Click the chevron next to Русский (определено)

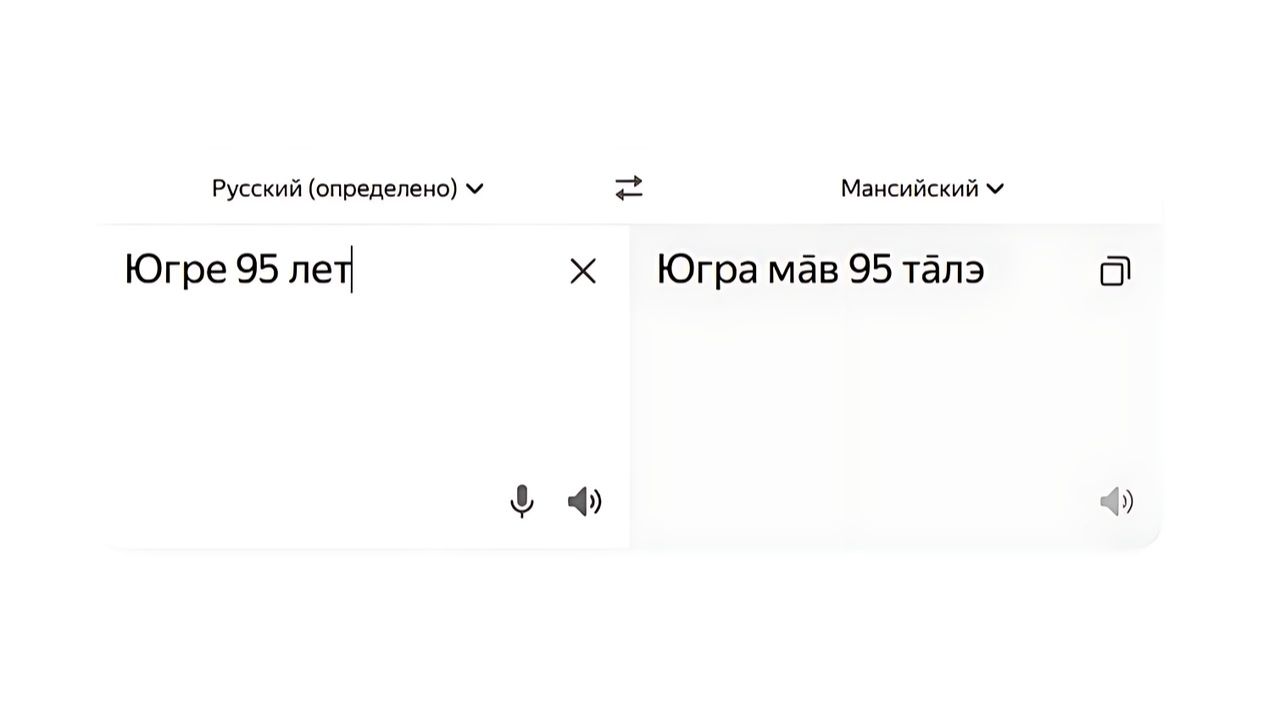tap(475, 188)
